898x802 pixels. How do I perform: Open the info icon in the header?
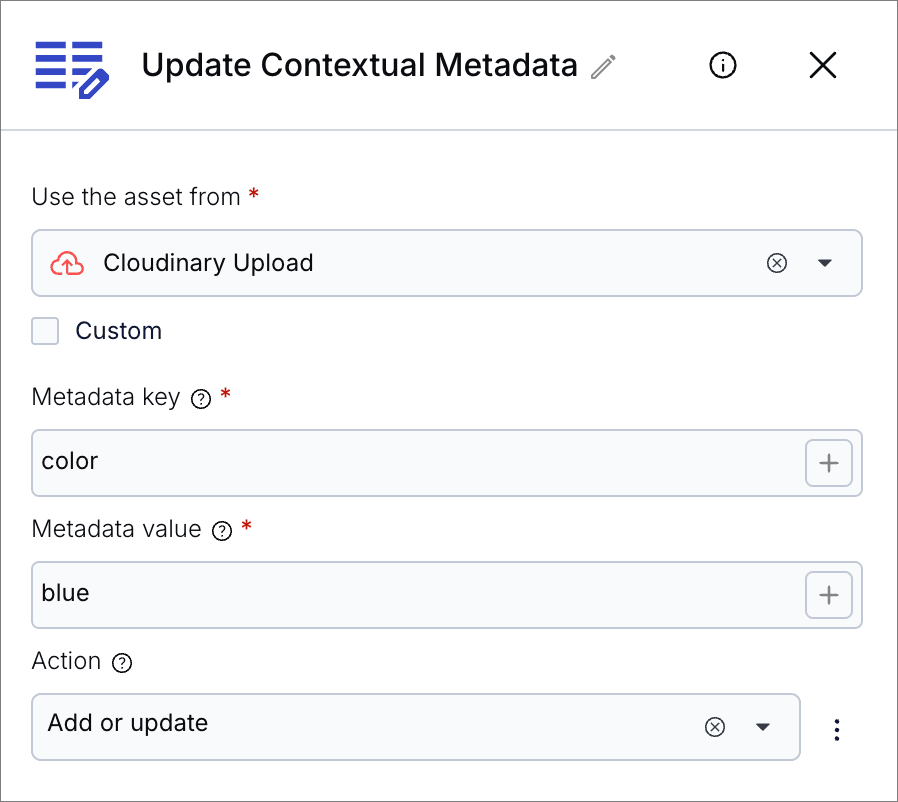pos(722,66)
